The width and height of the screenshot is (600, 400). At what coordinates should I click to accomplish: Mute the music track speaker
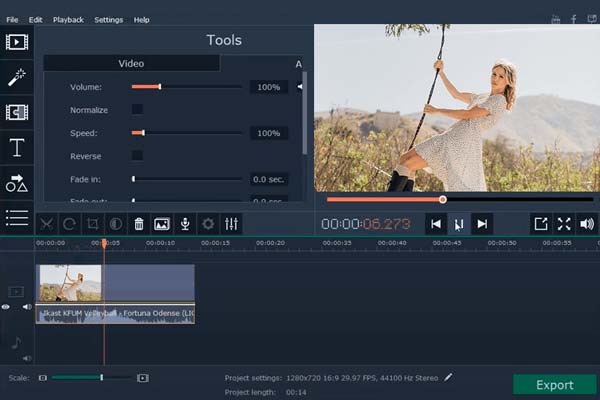[x=27, y=358]
